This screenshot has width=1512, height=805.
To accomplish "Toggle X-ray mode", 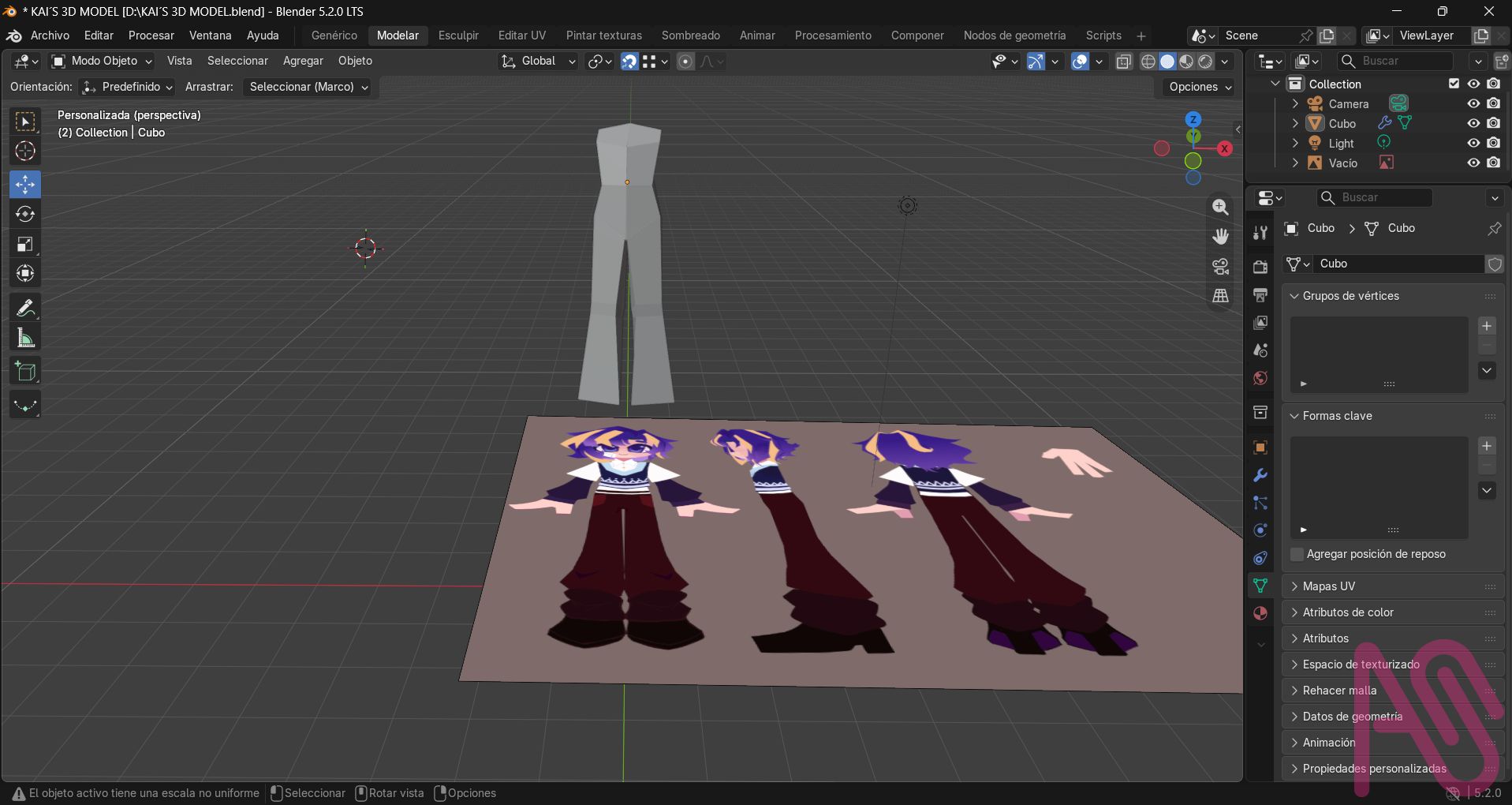I will point(1124,62).
